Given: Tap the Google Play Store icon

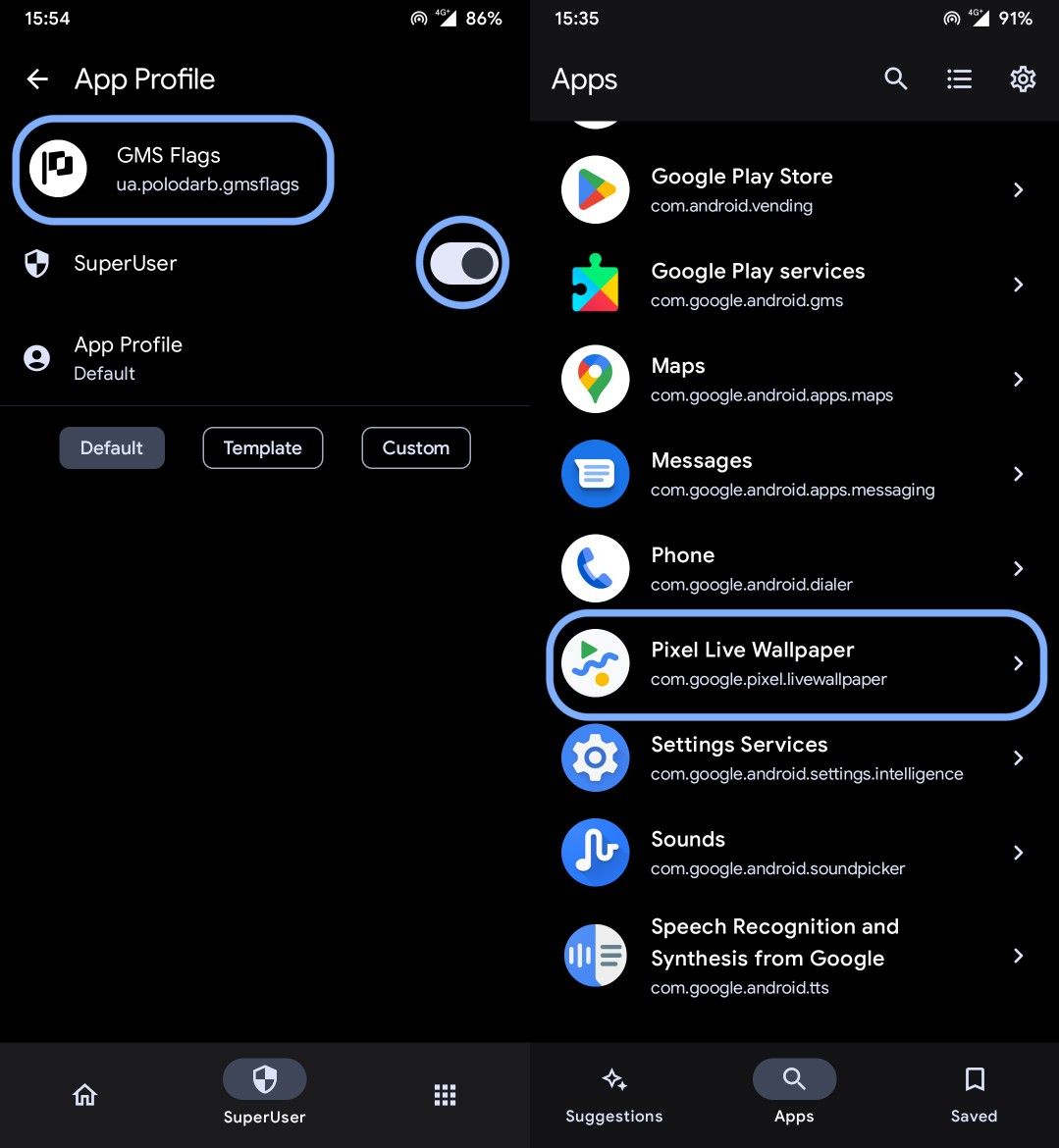Looking at the screenshot, I should 595,189.
